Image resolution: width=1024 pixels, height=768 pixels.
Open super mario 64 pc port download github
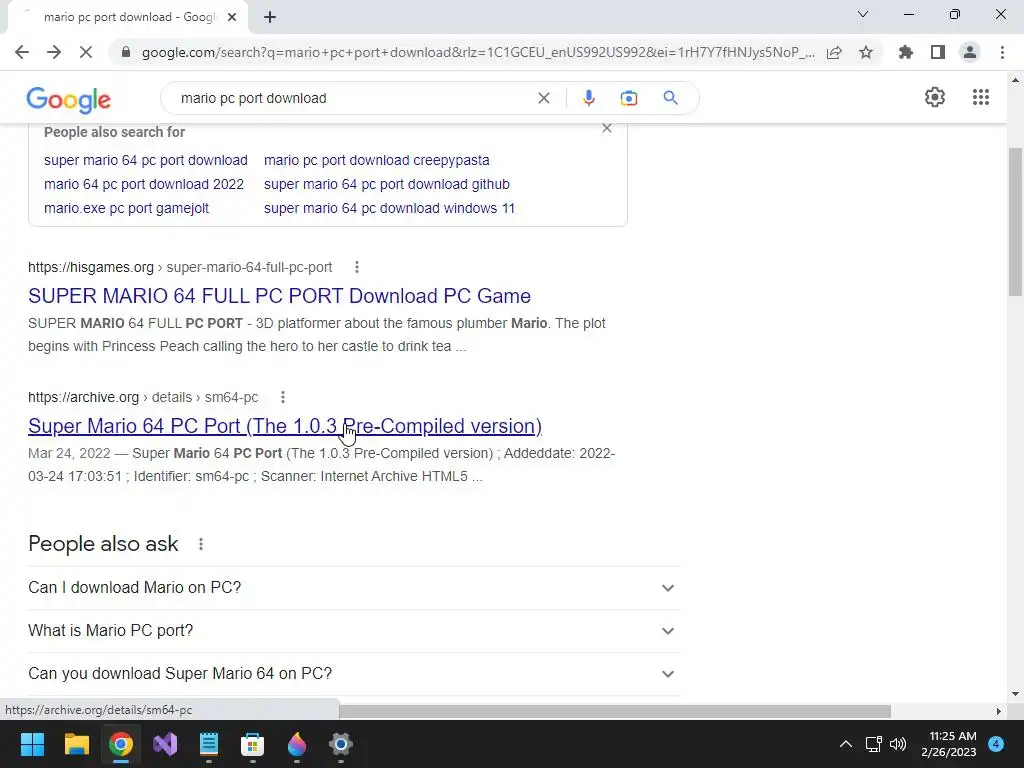[387, 184]
